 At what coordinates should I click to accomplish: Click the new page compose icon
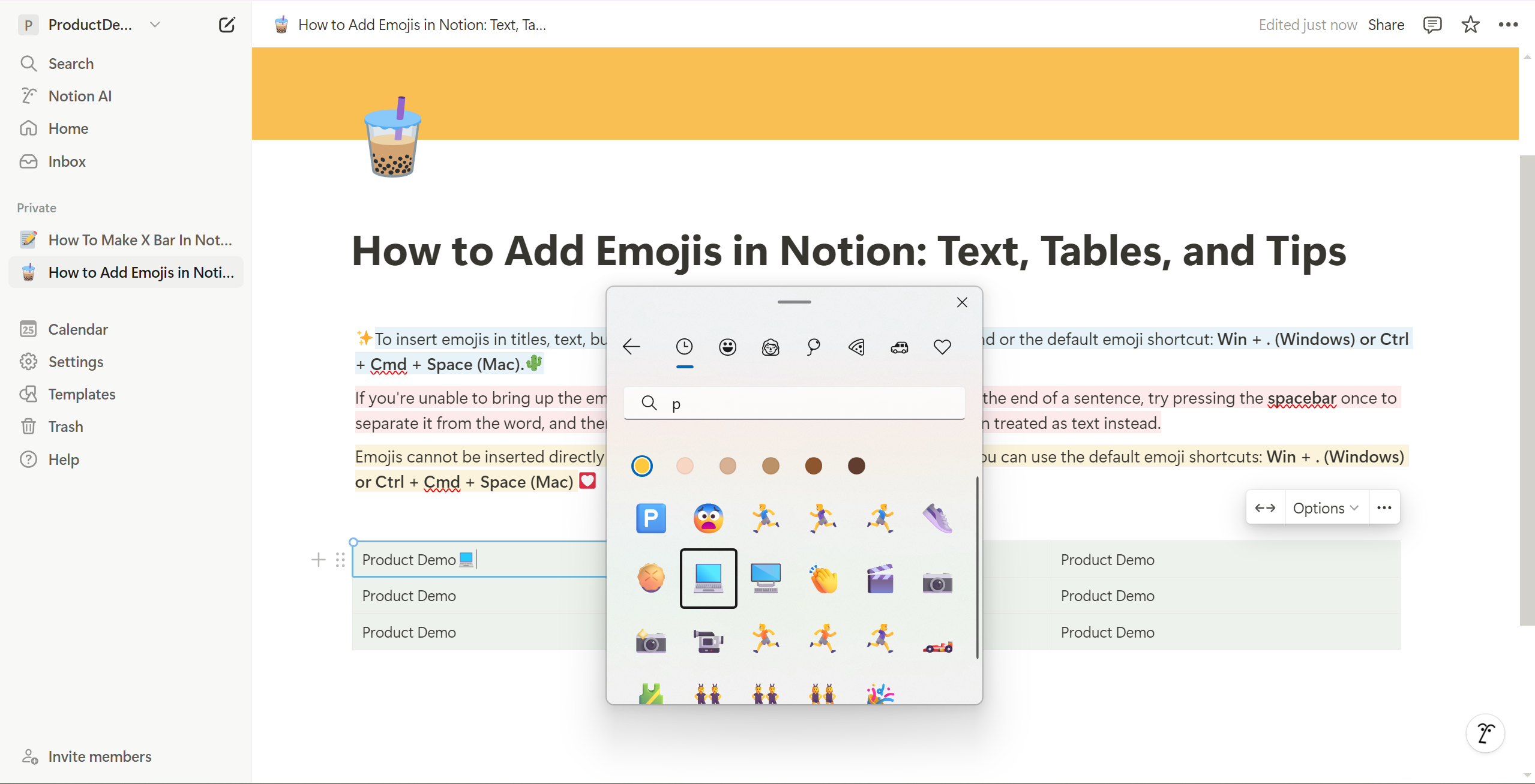pyautogui.click(x=227, y=25)
